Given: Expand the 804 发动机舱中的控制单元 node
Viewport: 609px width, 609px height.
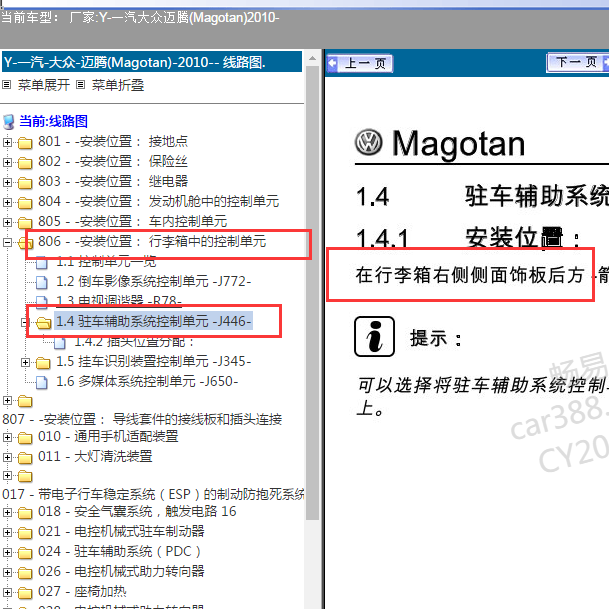Looking at the screenshot, I should [7, 202].
